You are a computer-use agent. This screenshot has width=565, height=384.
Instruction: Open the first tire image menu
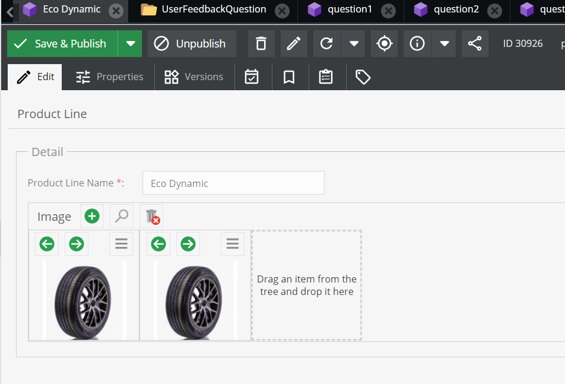121,244
